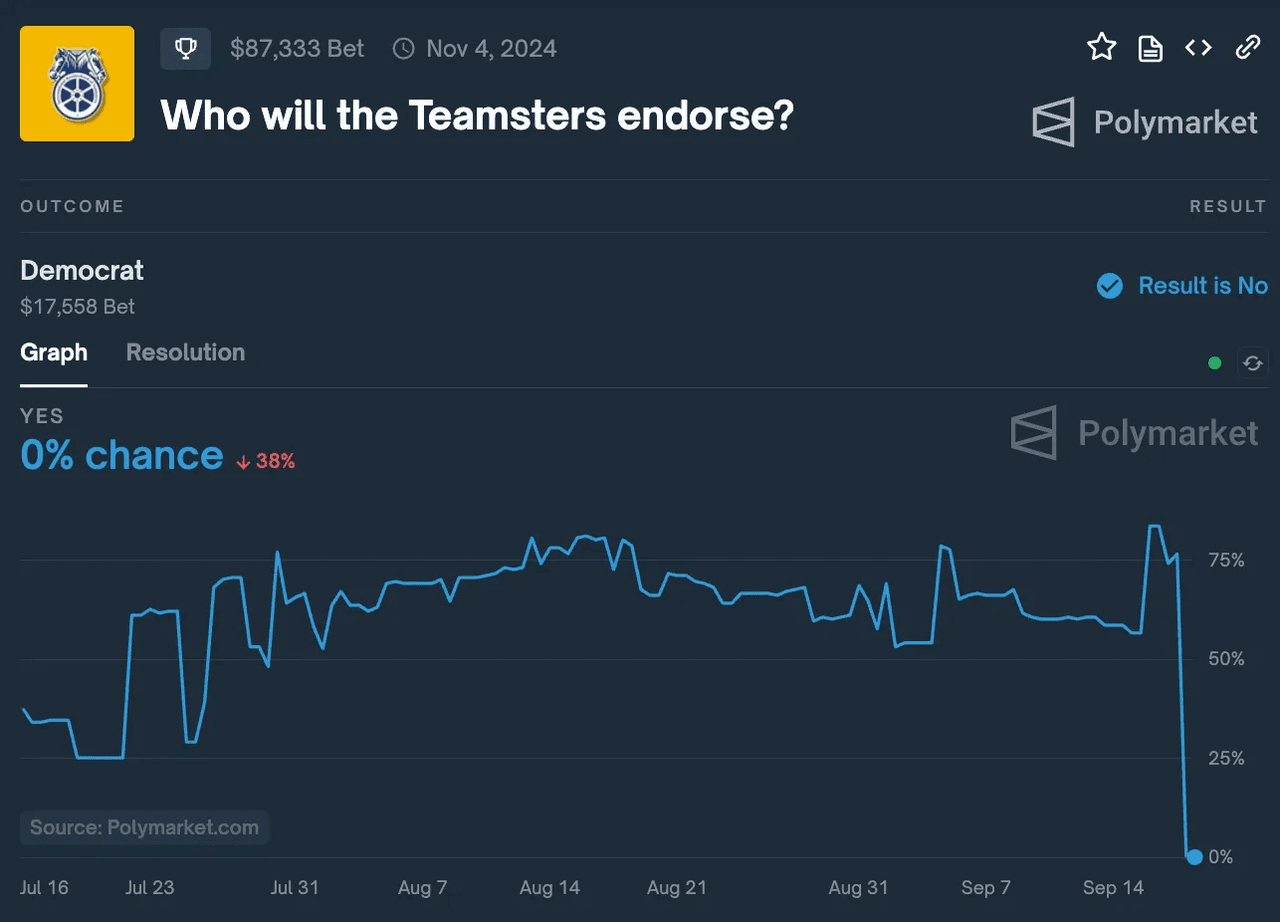Click the "Result is No" label
The height and width of the screenshot is (922, 1280).
[x=1203, y=286]
